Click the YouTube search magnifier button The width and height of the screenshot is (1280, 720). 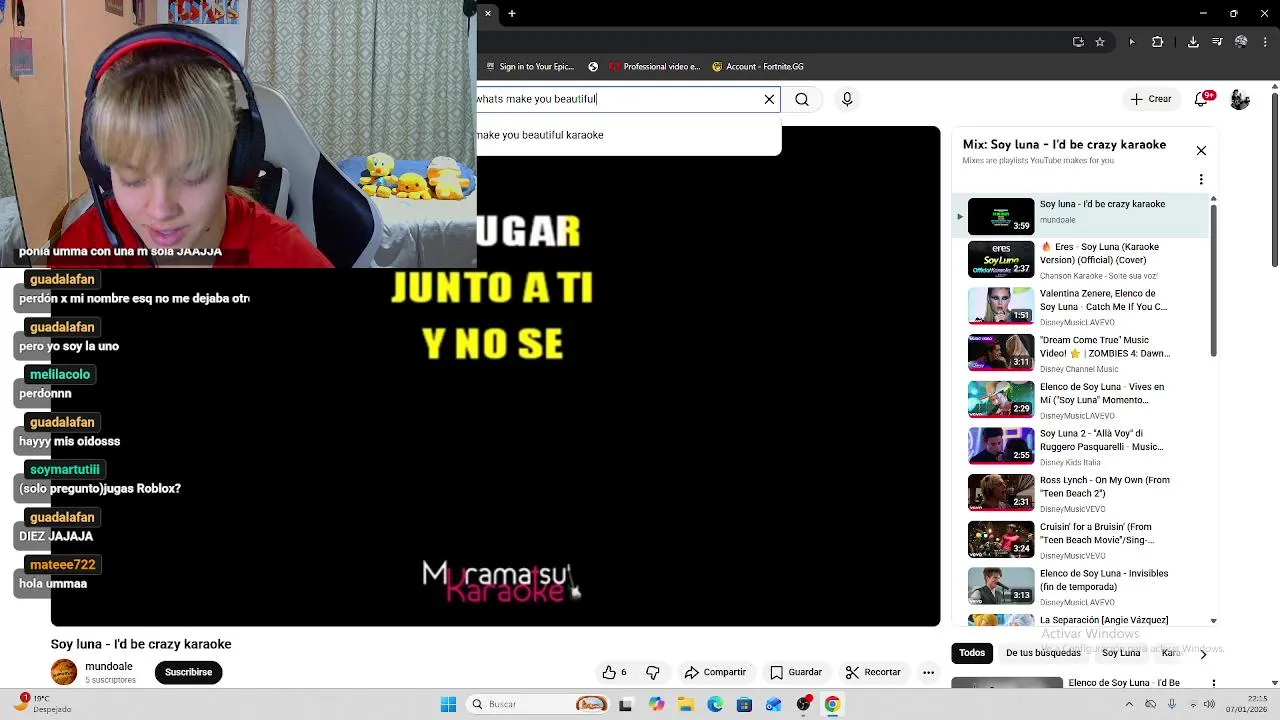pyautogui.click(x=802, y=99)
